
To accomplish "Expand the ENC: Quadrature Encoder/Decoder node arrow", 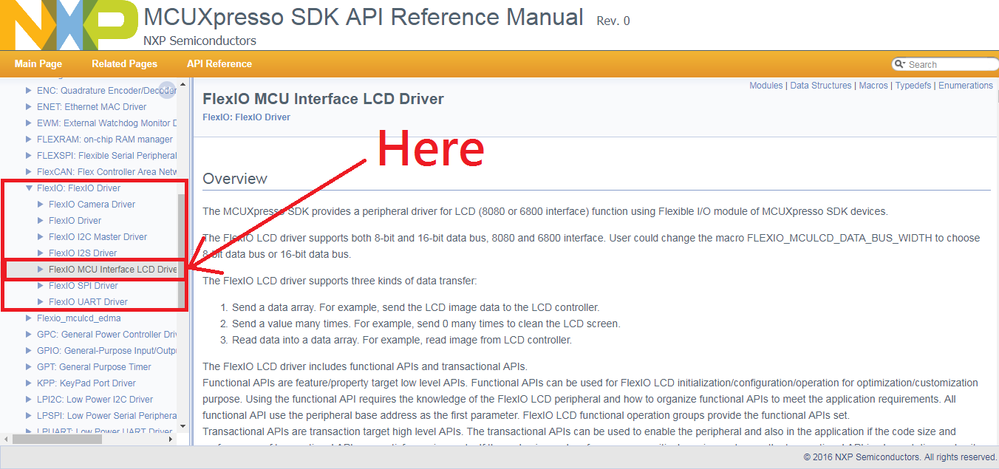I will [29, 90].
